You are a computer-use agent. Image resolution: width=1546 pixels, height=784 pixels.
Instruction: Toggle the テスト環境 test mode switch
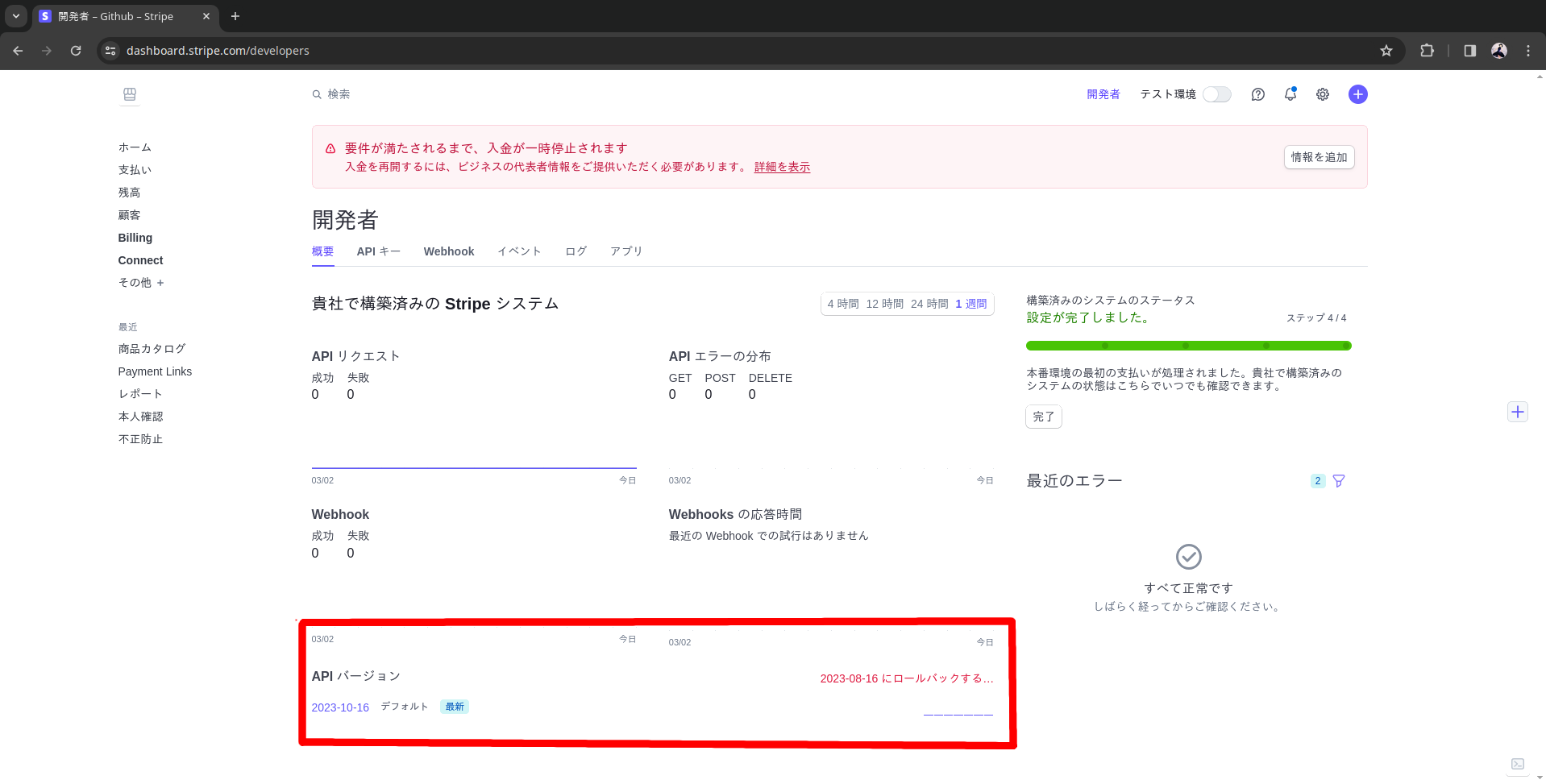click(x=1216, y=94)
